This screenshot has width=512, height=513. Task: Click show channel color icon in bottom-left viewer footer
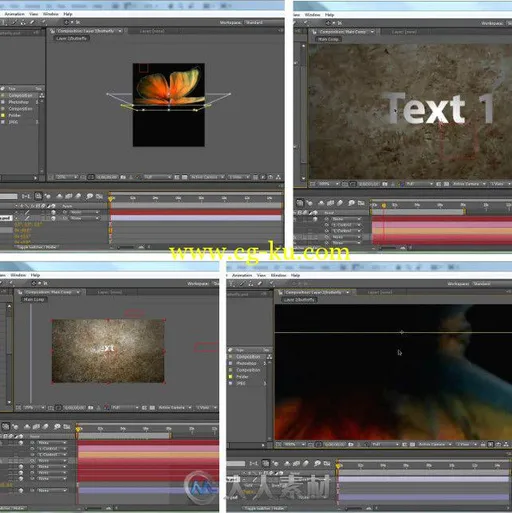pos(106,408)
